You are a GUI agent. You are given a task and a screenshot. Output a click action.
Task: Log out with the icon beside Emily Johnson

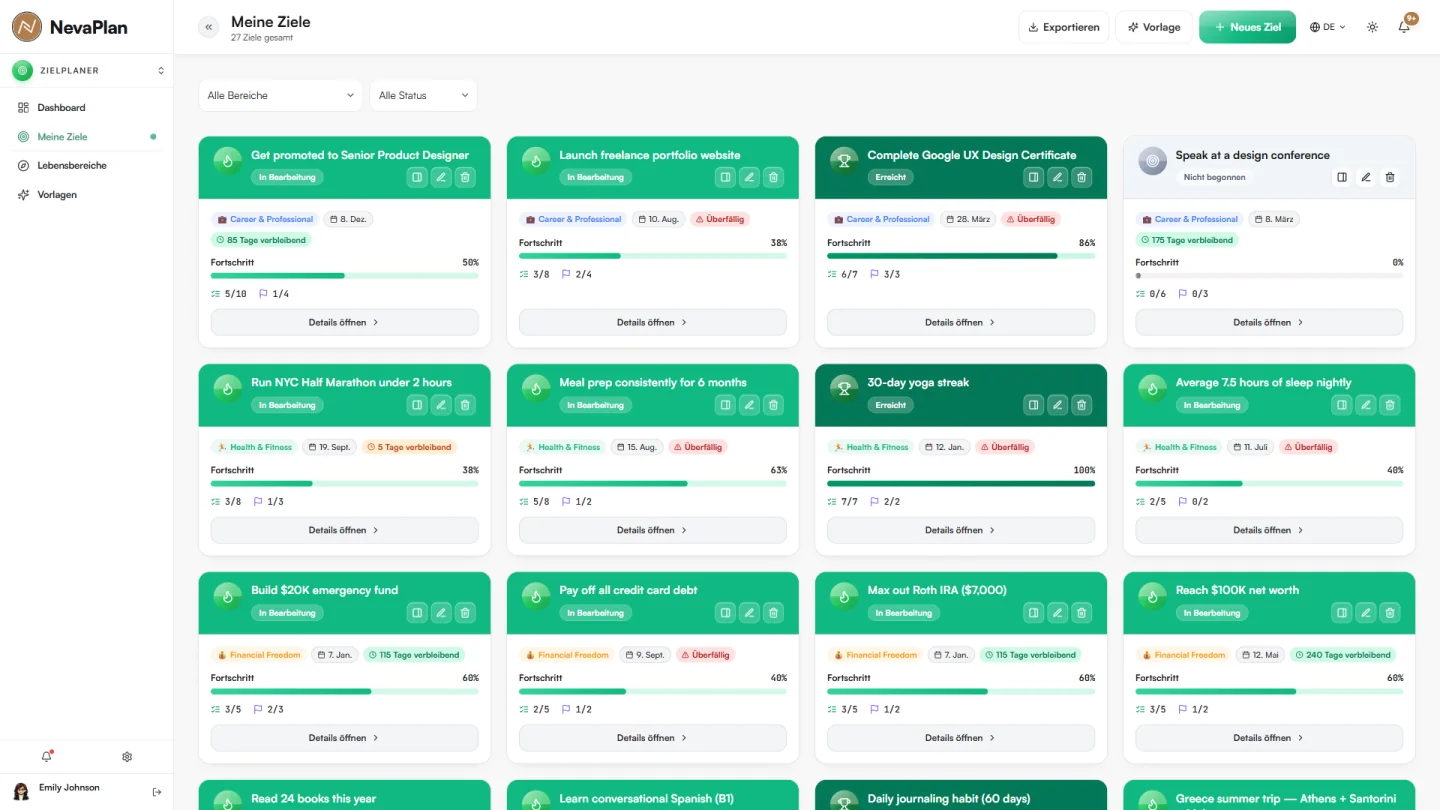(x=157, y=792)
